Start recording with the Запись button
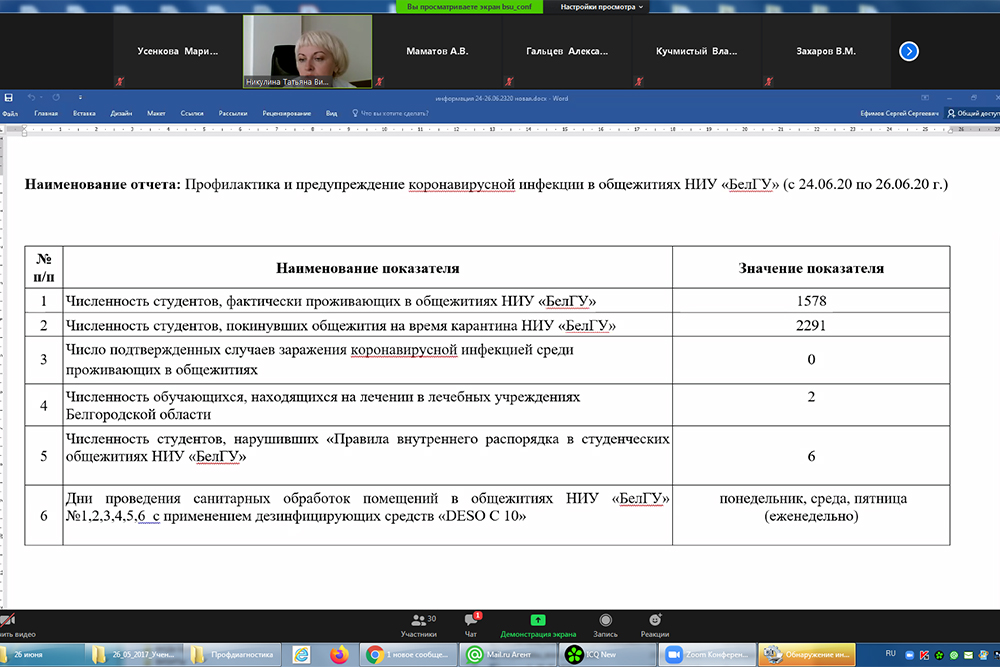 [605, 625]
